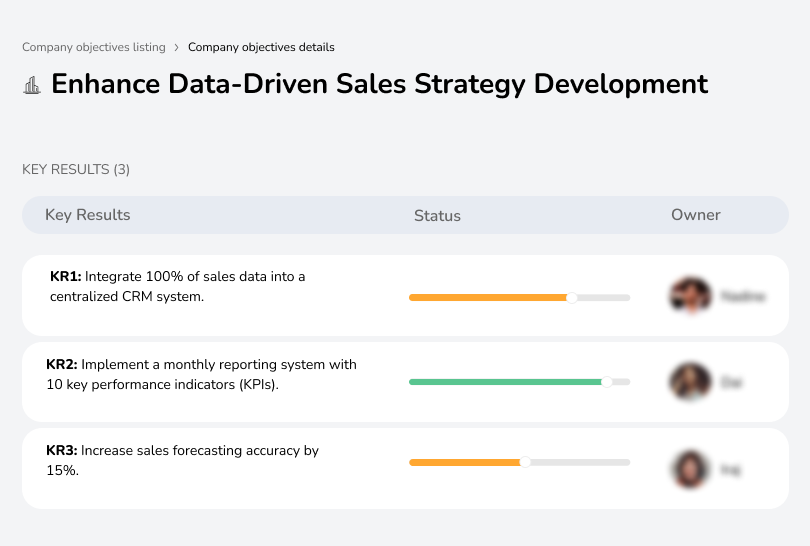Open KR3 sales forecasting accuracy text

[x=182, y=460]
